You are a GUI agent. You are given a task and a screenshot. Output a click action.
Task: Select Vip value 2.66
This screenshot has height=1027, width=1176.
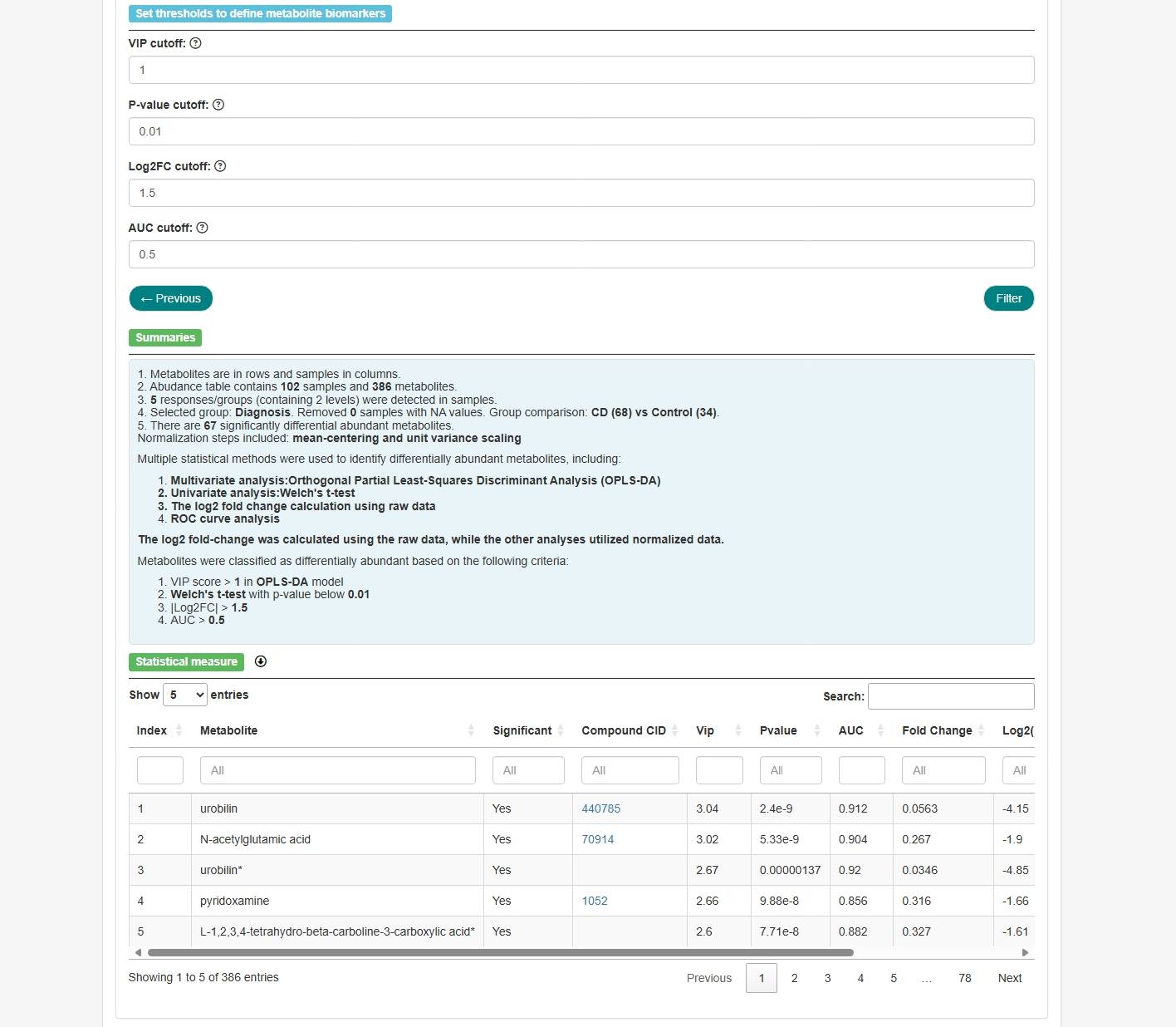pyautogui.click(x=719, y=901)
